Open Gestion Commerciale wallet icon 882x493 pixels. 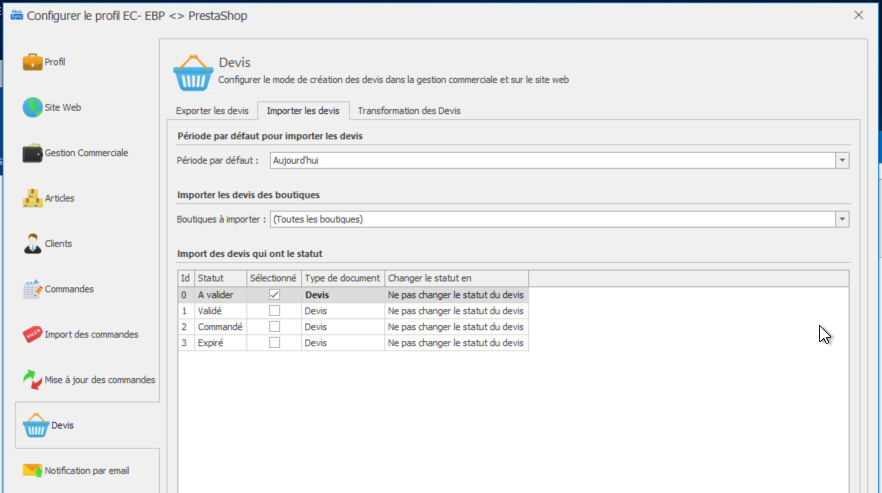[32, 153]
